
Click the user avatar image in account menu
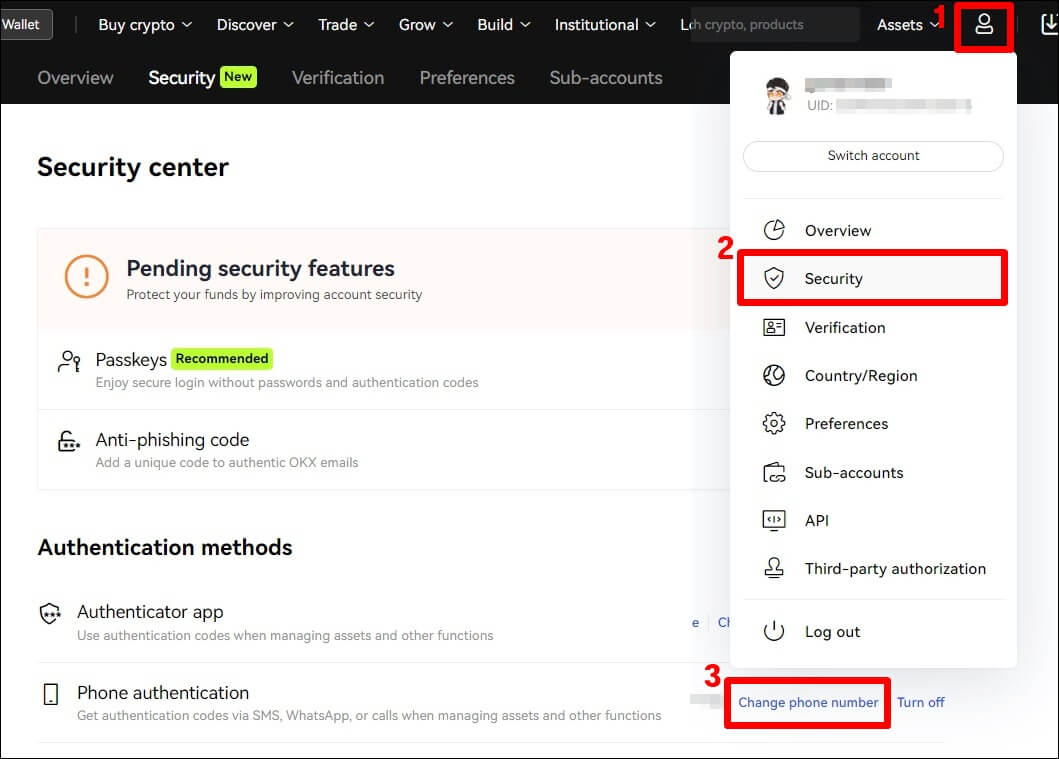coord(777,96)
